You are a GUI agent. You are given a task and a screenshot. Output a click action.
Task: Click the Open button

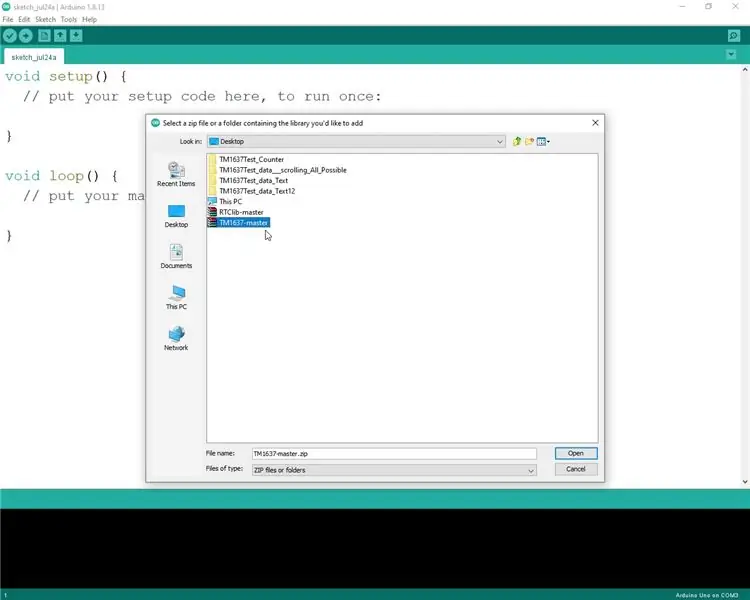point(576,453)
